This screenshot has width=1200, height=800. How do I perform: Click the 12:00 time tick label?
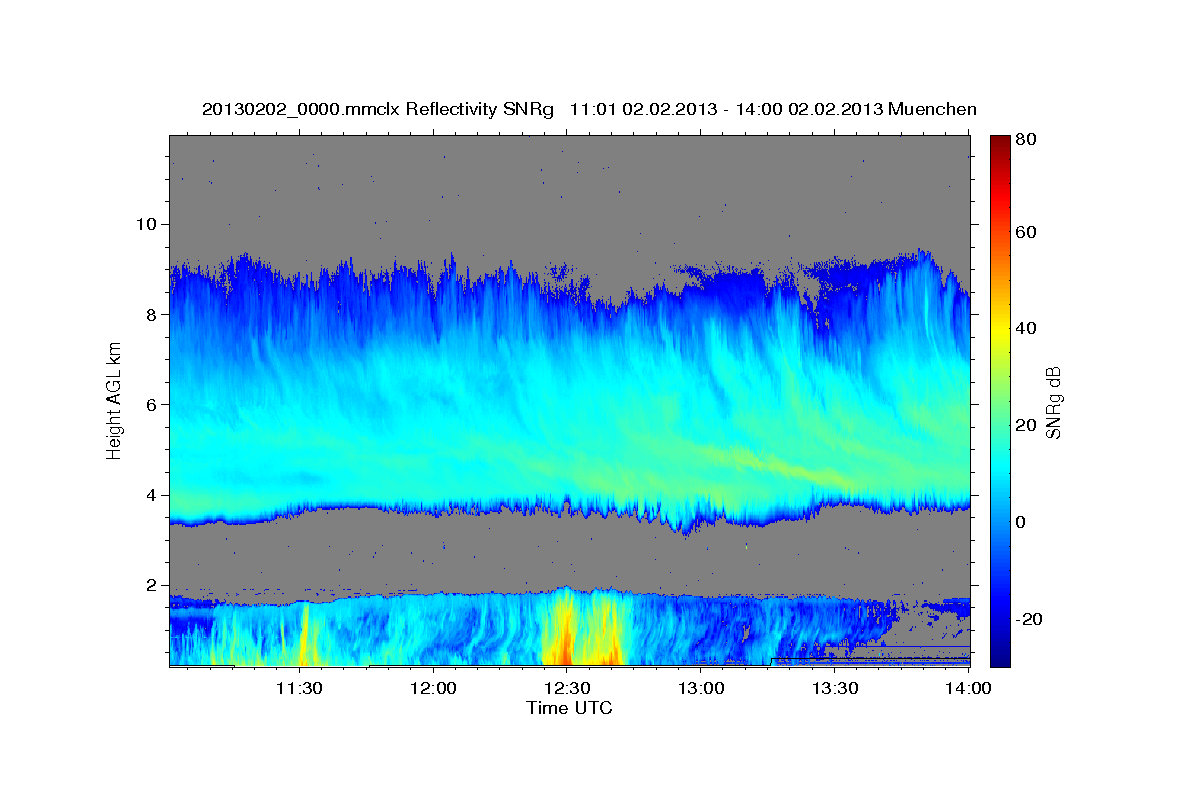point(433,689)
